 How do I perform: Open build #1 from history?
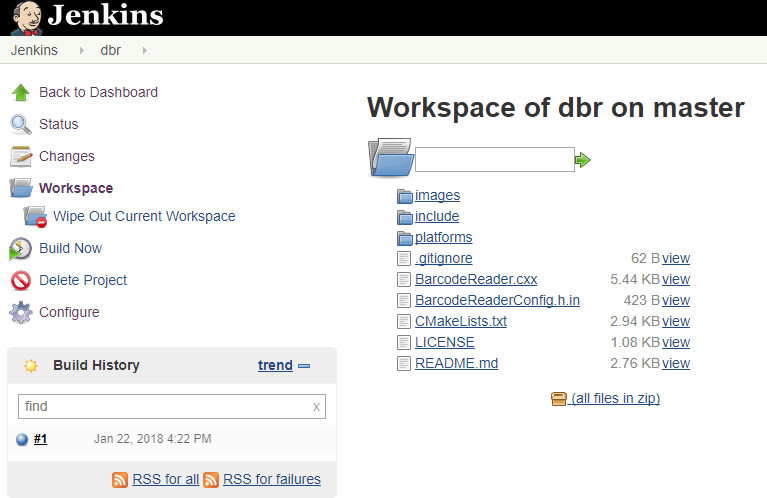[40, 439]
